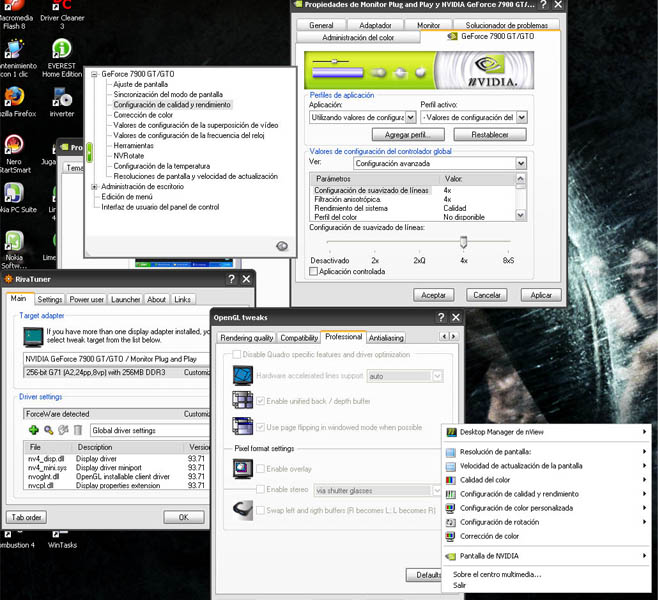
Task: Click the 8xS mark on the antialiasing slider
Action: click(508, 261)
